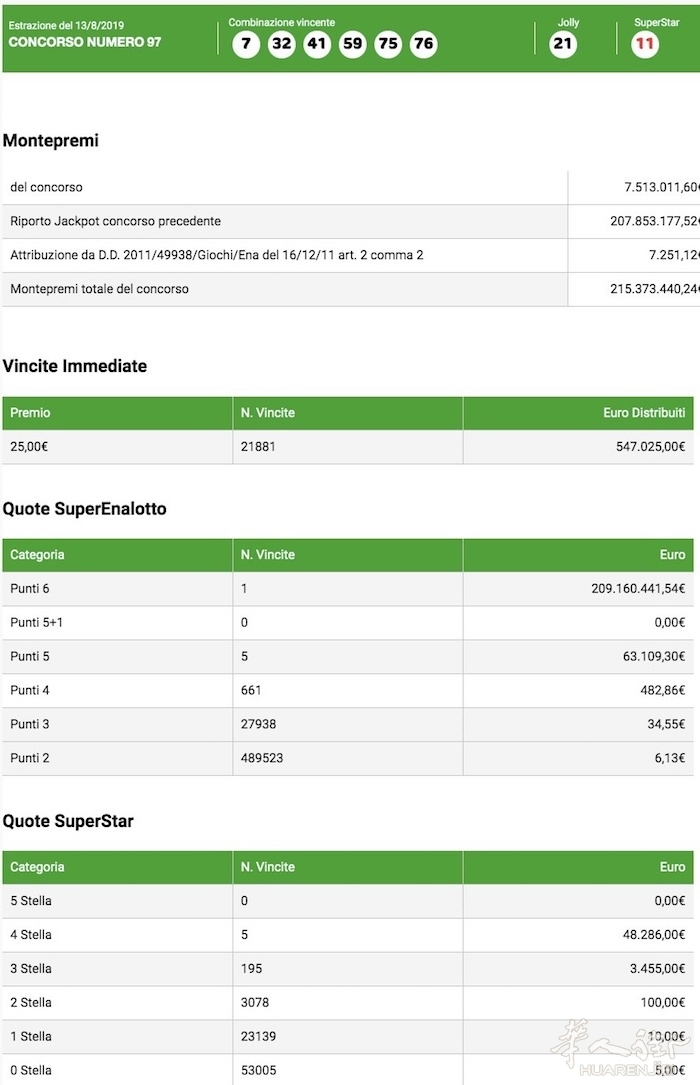
Task: Click the Quote SuperStar section heading
Action: pos(68,821)
